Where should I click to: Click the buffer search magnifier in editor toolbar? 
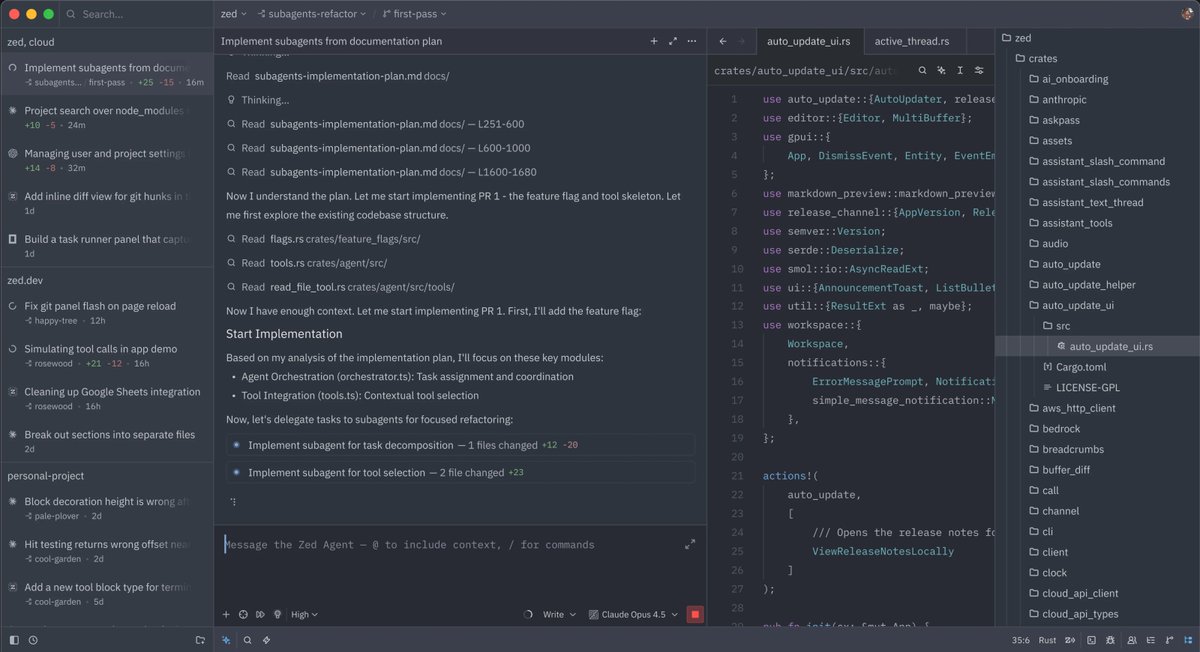[923, 71]
